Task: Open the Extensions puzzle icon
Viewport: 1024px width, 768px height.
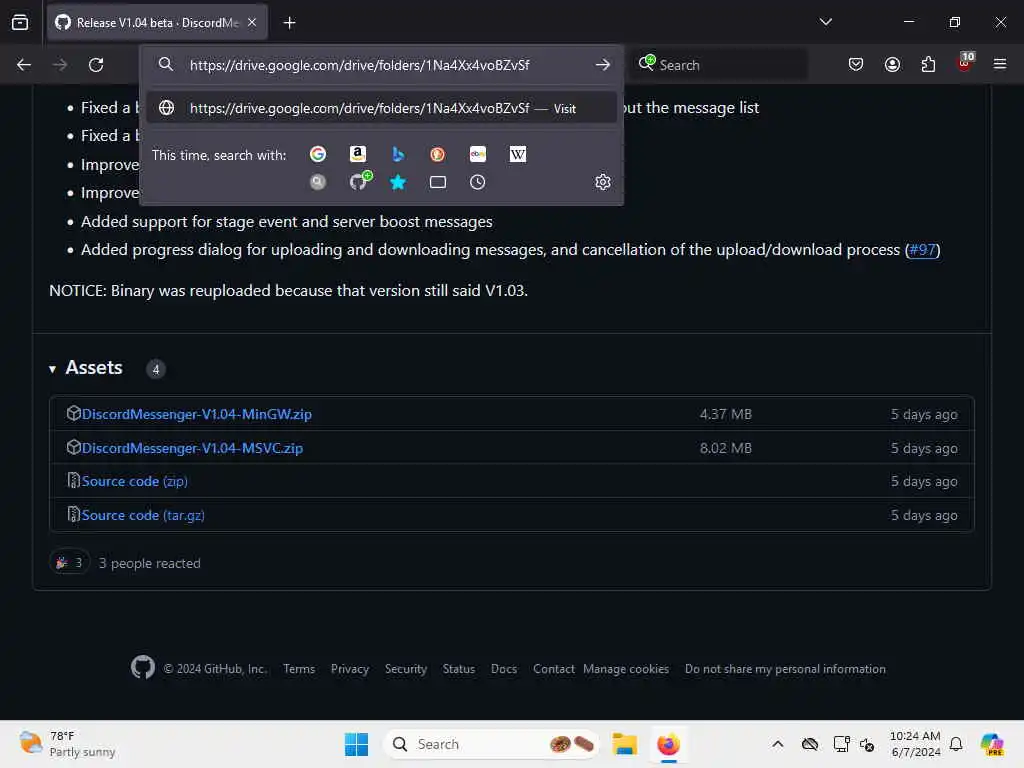Action: (928, 65)
